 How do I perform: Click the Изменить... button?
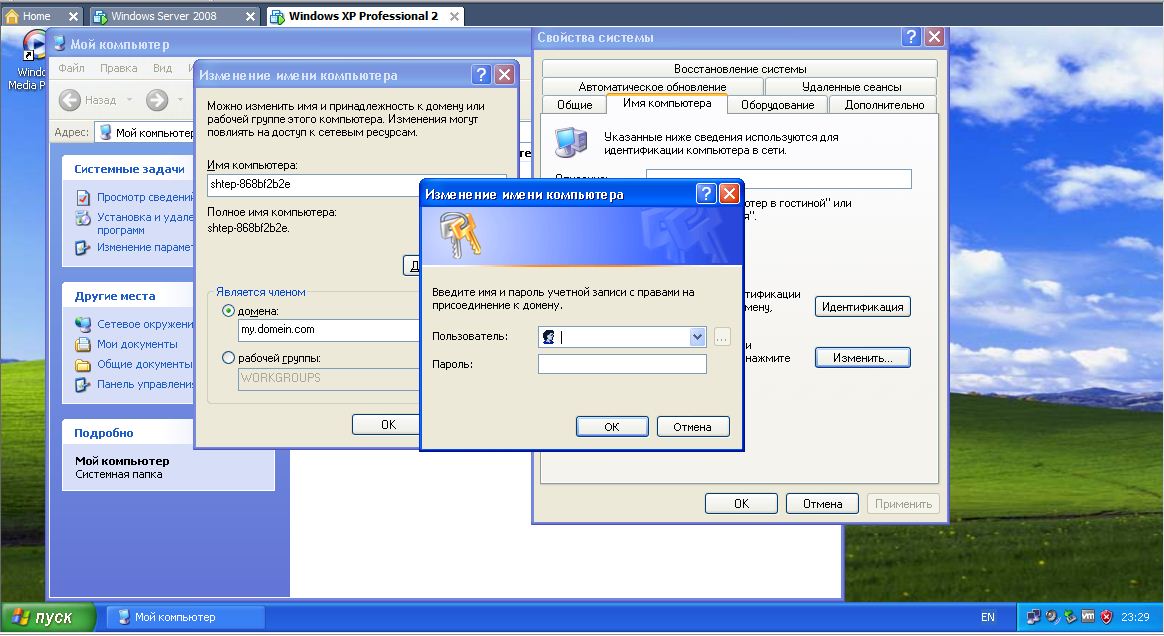pos(863,358)
